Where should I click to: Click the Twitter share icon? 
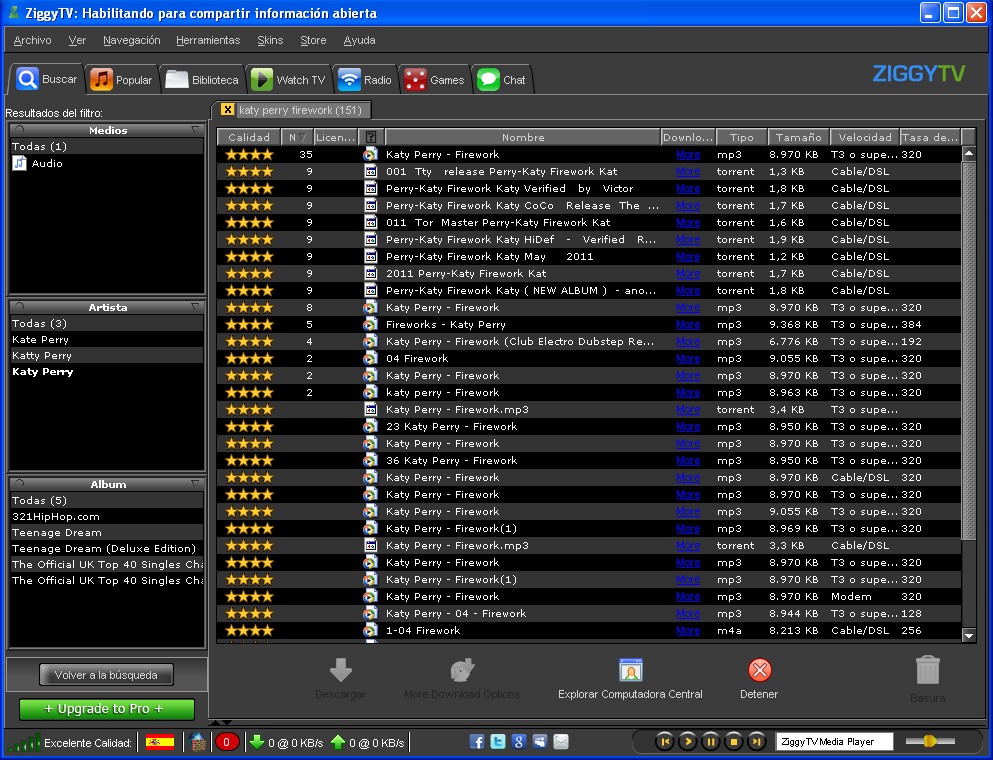tap(498, 742)
